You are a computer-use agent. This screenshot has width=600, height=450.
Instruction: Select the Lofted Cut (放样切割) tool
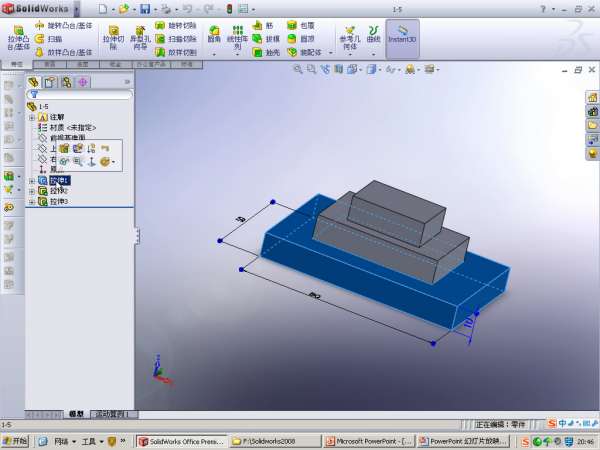[176, 52]
